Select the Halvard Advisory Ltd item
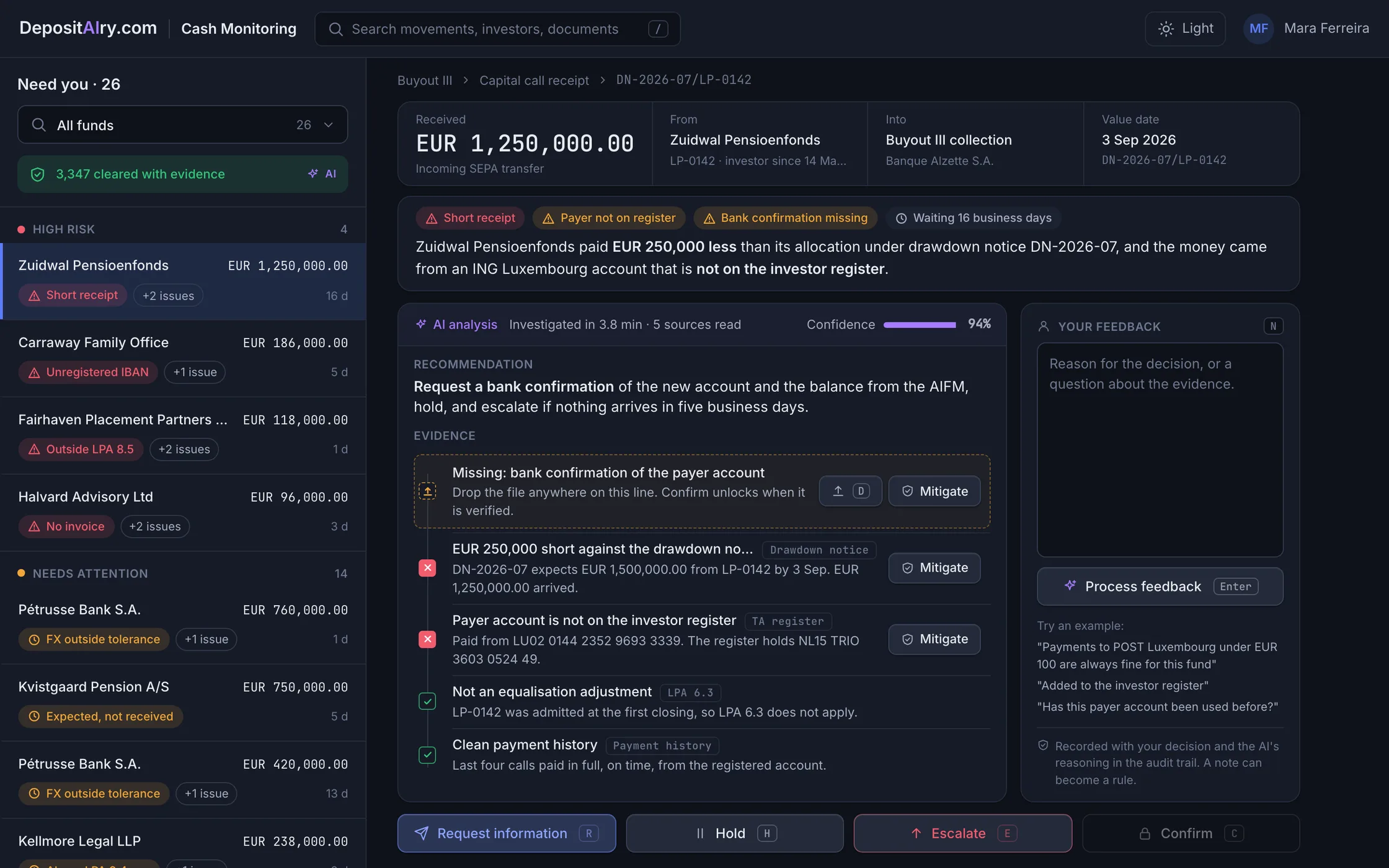1389x868 pixels. pos(182,512)
